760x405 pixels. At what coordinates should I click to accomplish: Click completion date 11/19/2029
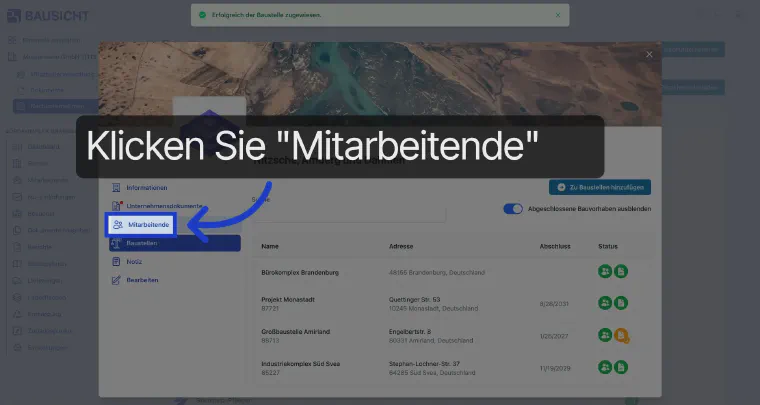(555, 368)
